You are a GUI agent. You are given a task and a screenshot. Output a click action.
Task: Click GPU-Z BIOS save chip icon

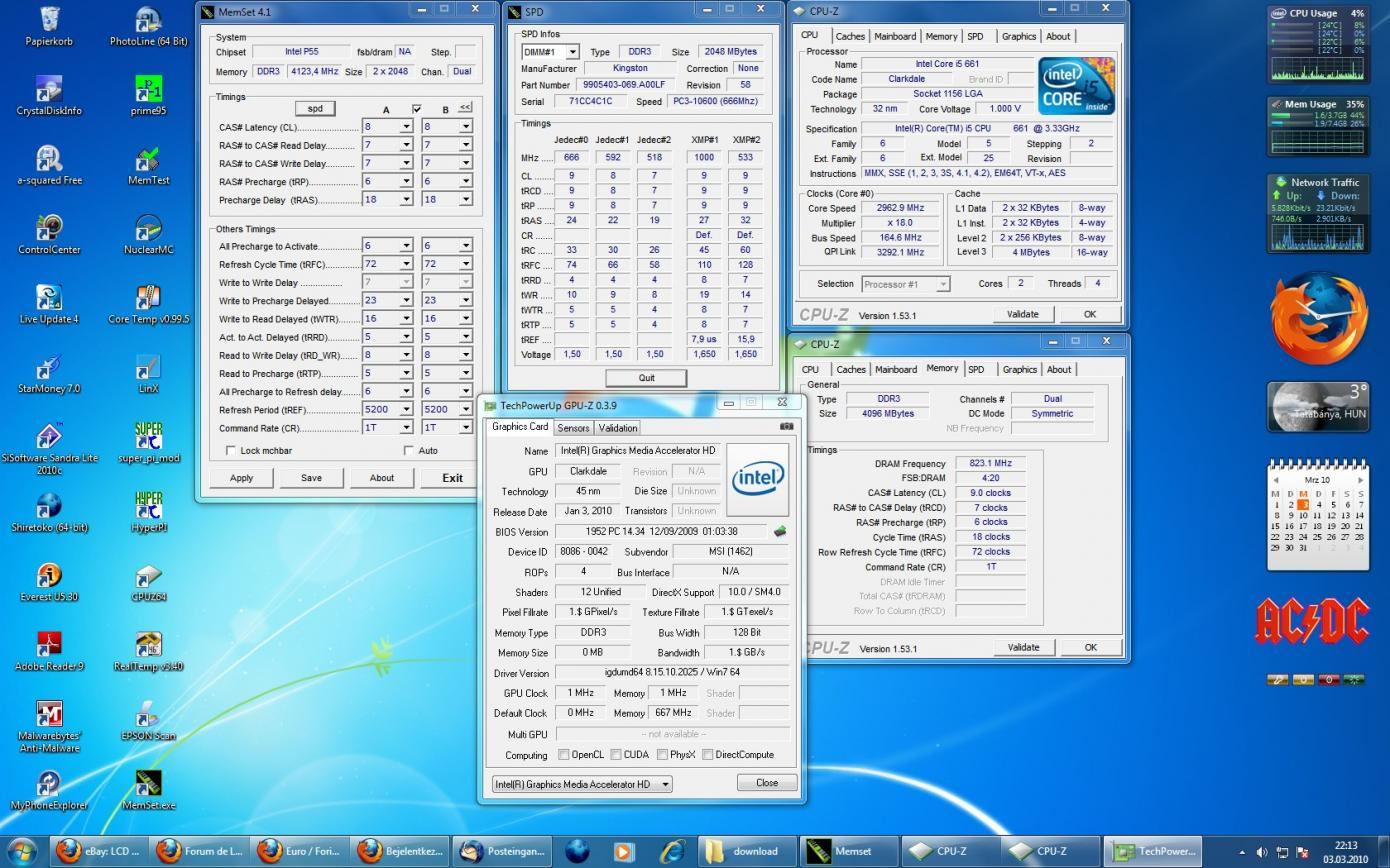780,532
